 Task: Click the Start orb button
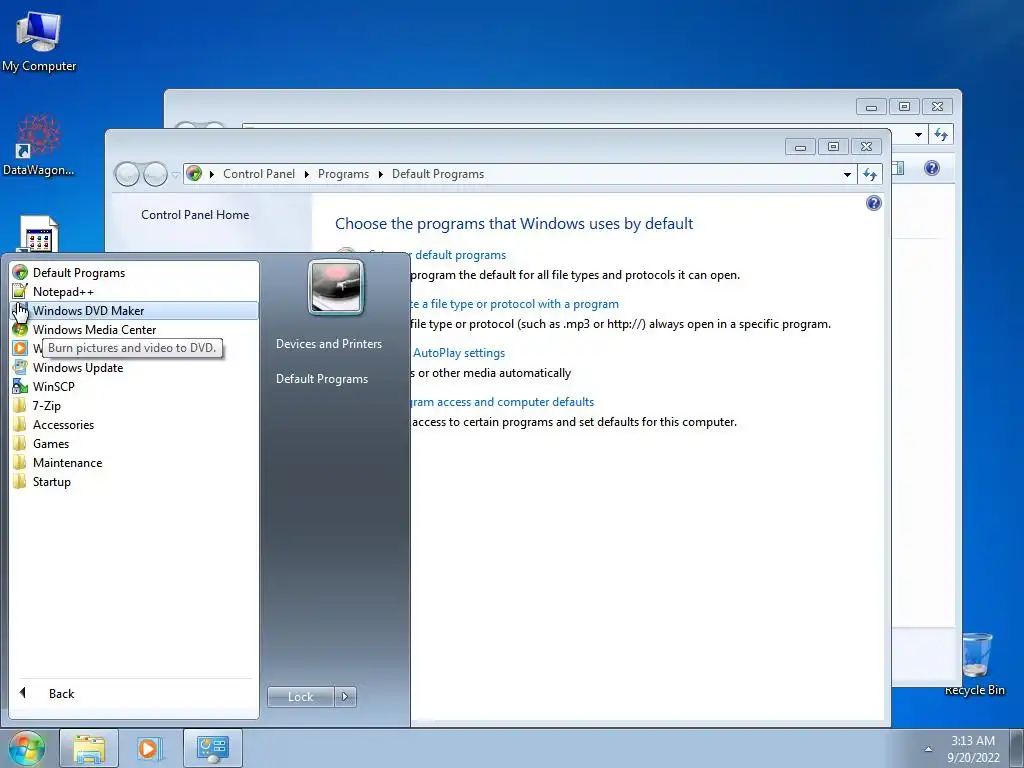pos(27,748)
